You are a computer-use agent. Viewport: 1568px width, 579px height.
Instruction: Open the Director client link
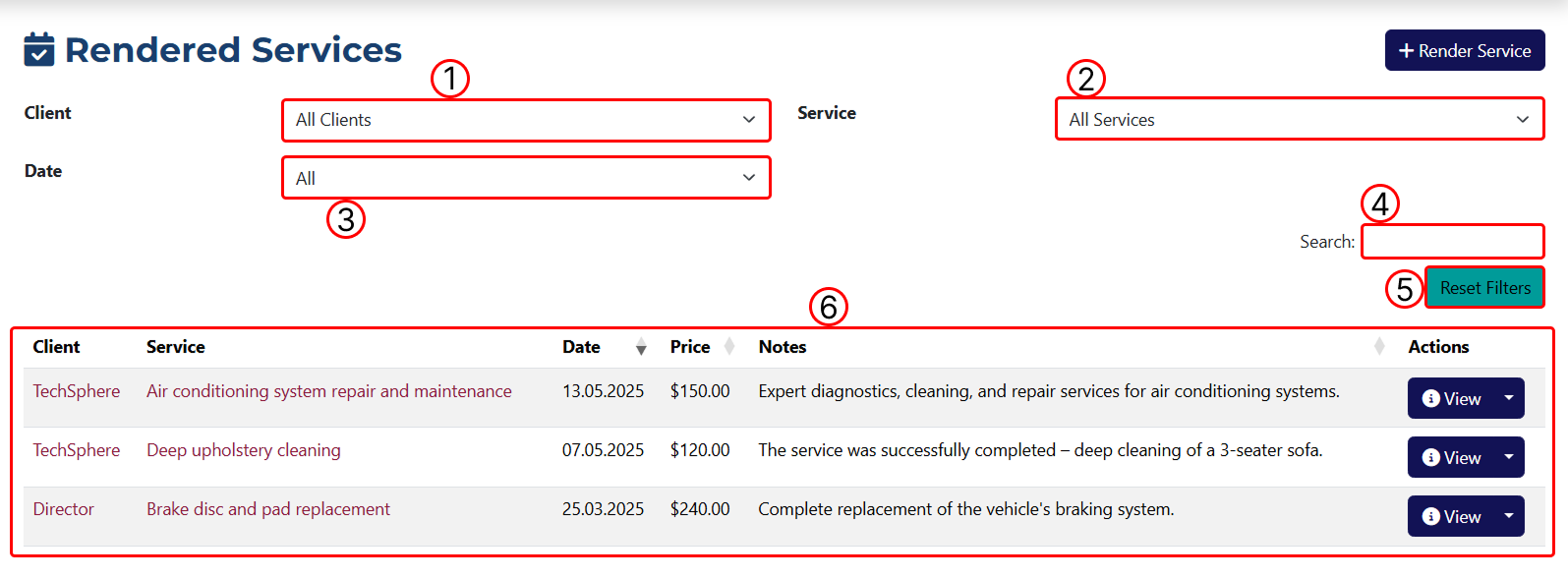64,509
